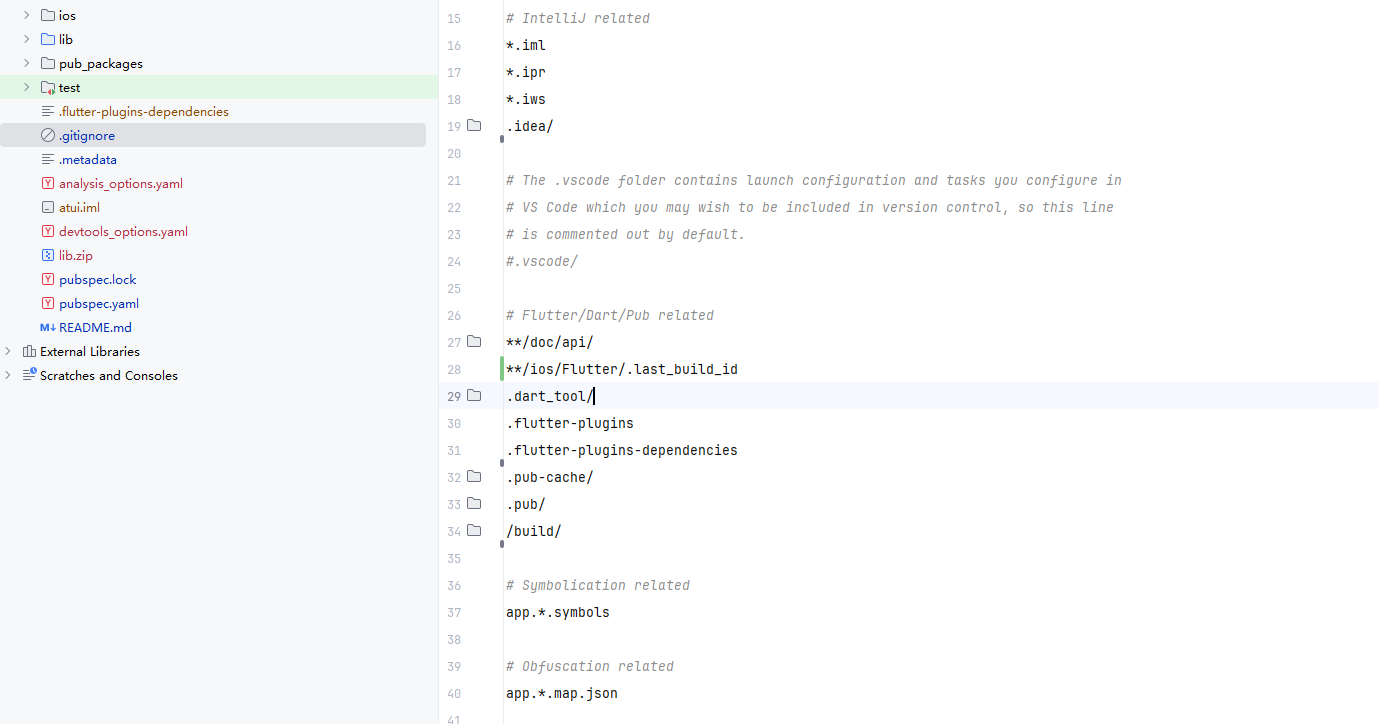This screenshot has width=1379, height=724.
Task: Click the atui.iml module file icon
Action: 48,207
